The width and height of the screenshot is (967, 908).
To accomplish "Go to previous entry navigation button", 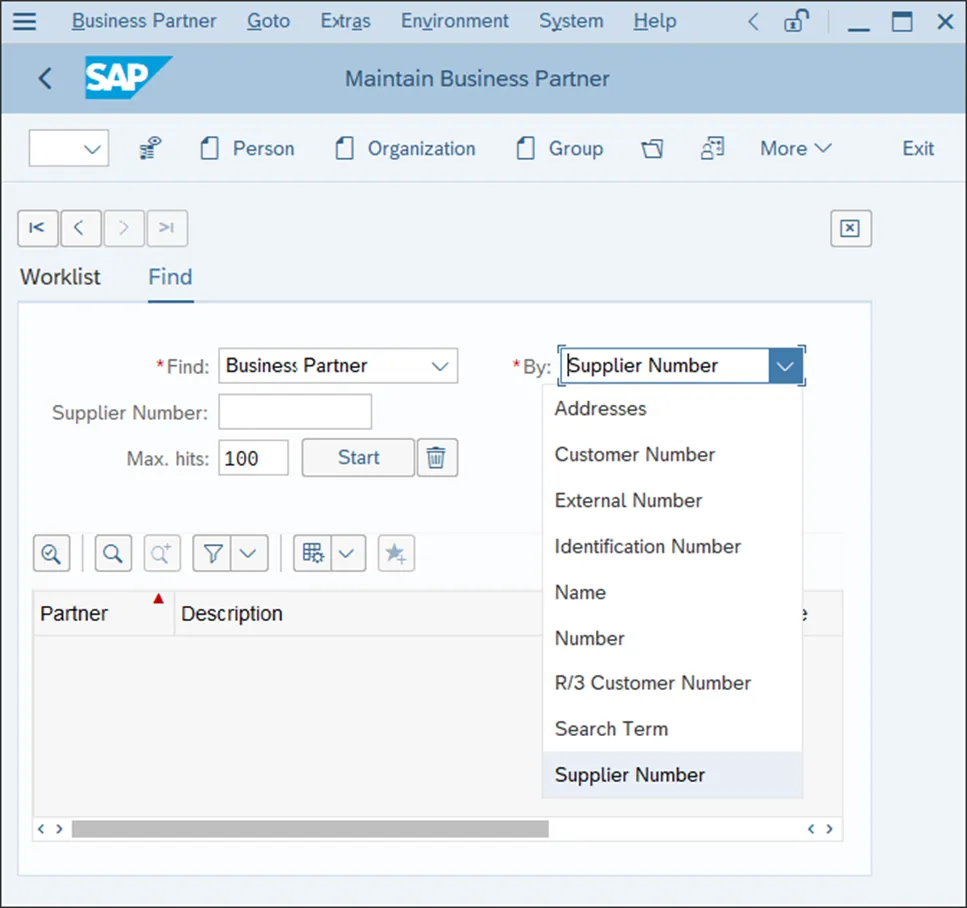I will coord(81,228).
